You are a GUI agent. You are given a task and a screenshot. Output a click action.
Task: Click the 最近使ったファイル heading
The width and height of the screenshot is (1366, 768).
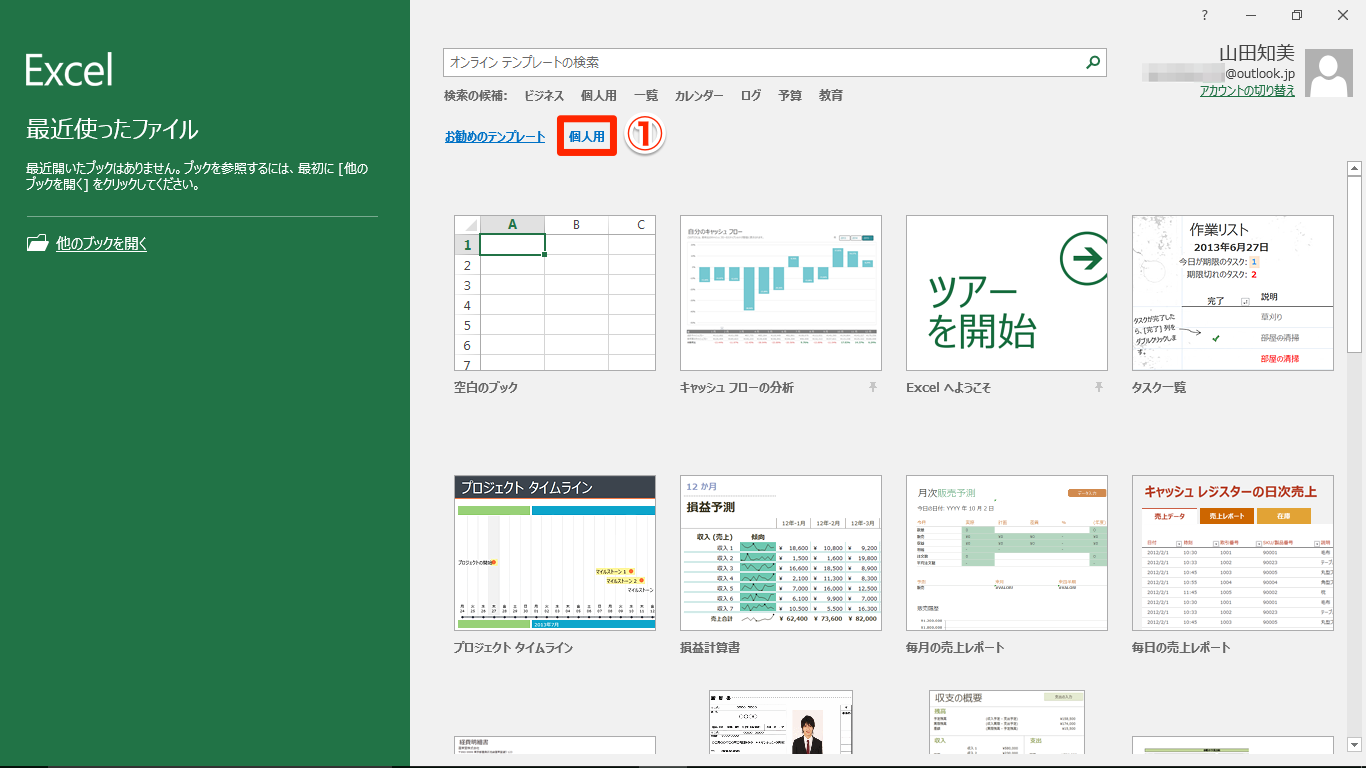pyautogui.click(x=112, y=129)
